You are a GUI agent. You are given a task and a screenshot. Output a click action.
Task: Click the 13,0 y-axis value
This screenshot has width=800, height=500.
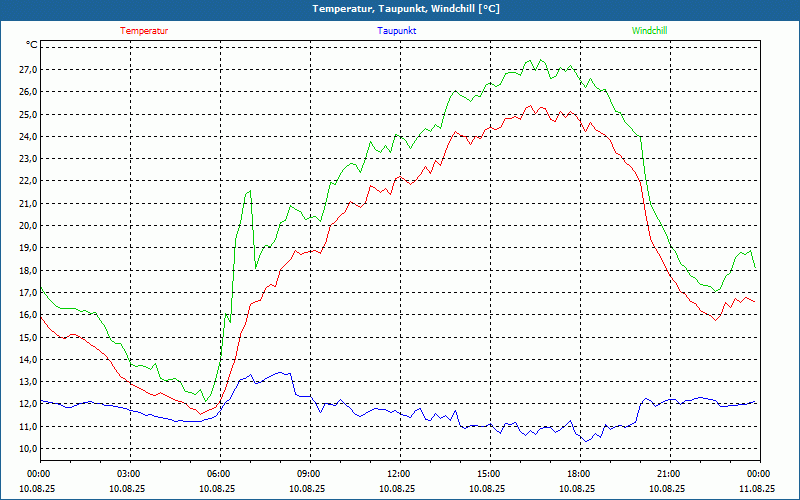coord(29,382)
